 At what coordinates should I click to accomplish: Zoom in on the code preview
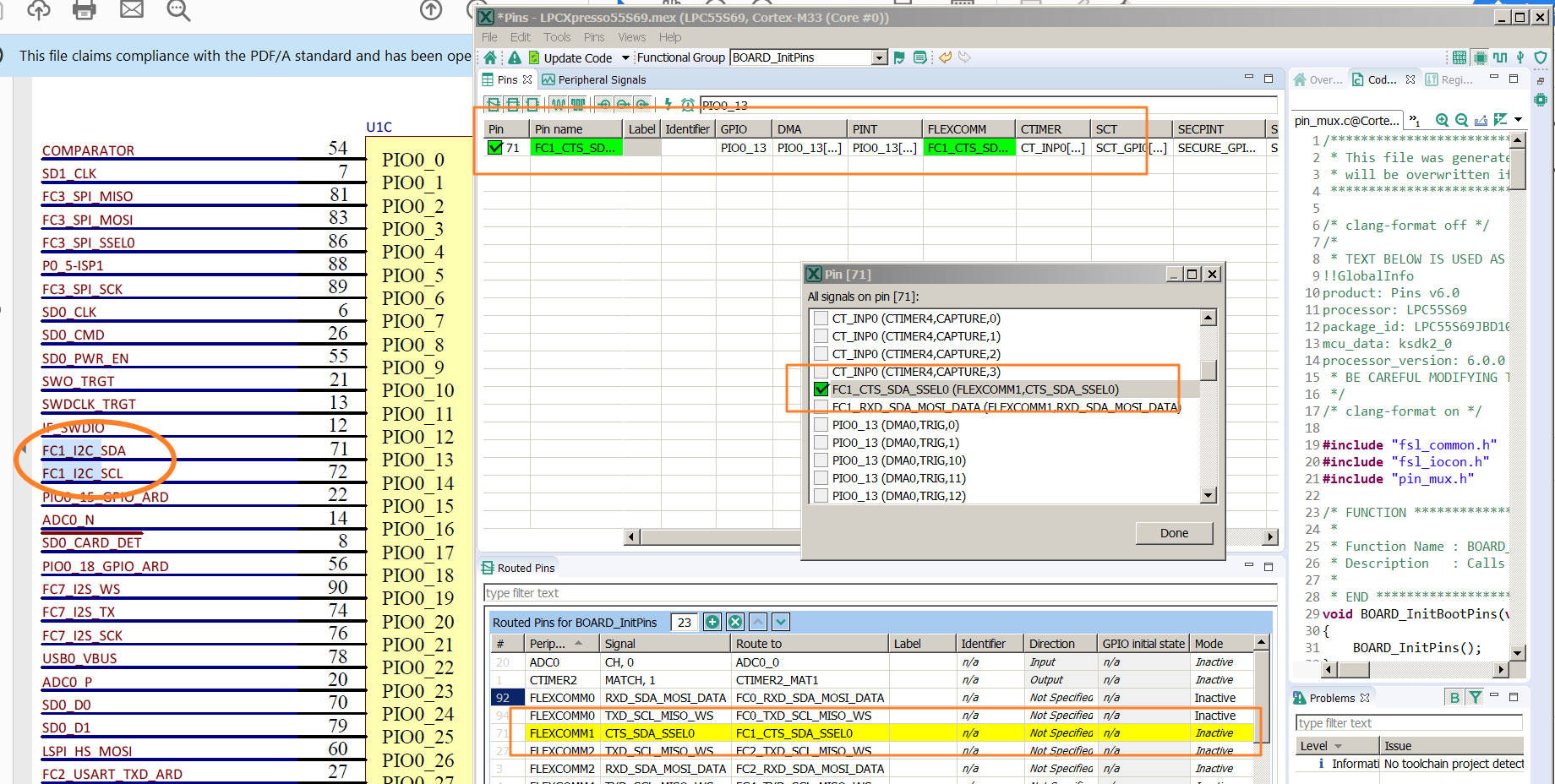(x=1442, y=120)
